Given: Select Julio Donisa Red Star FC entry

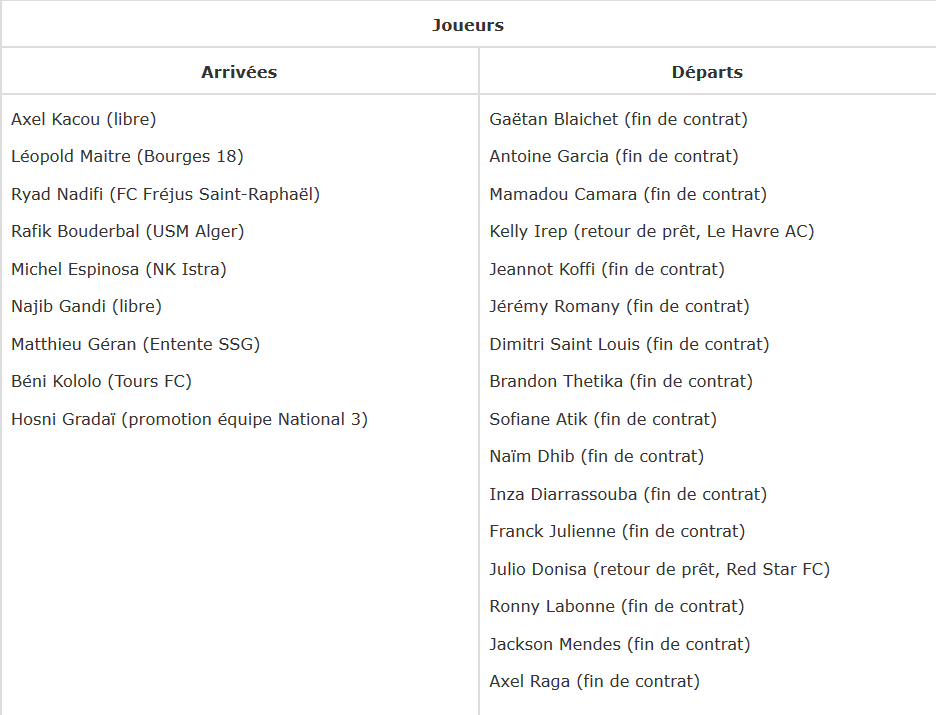Looking at the screenshot, I should (x=659, y=569).
